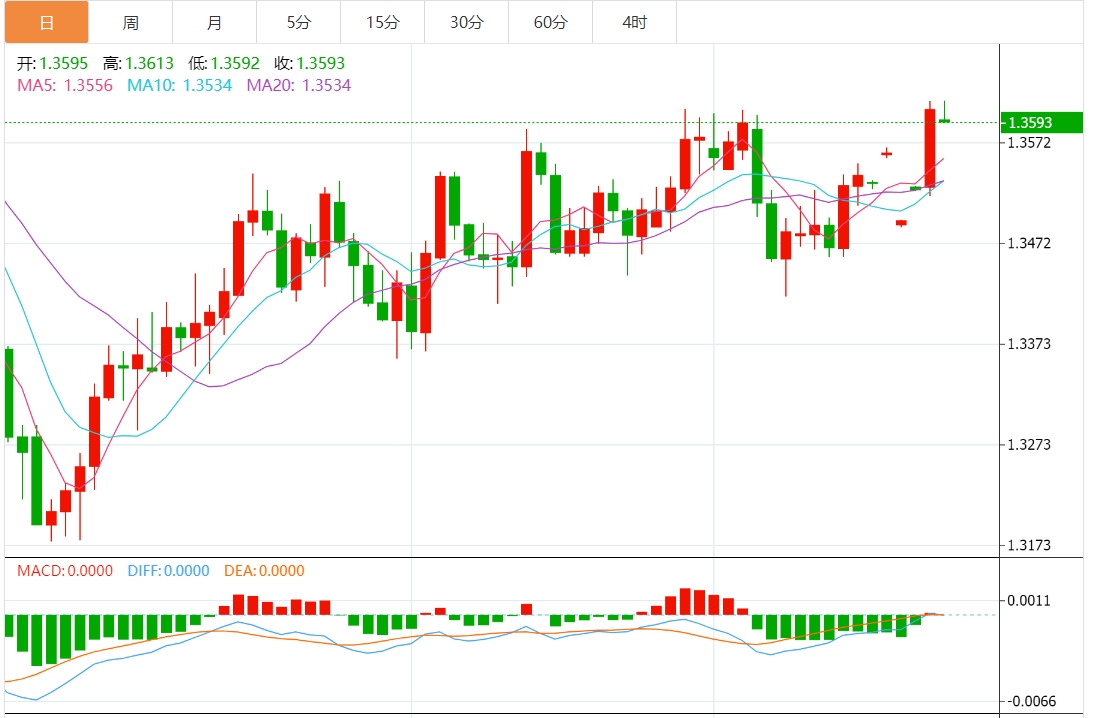
Task: Click the 1.3273 price axis label
Action: pos(1029,445)
